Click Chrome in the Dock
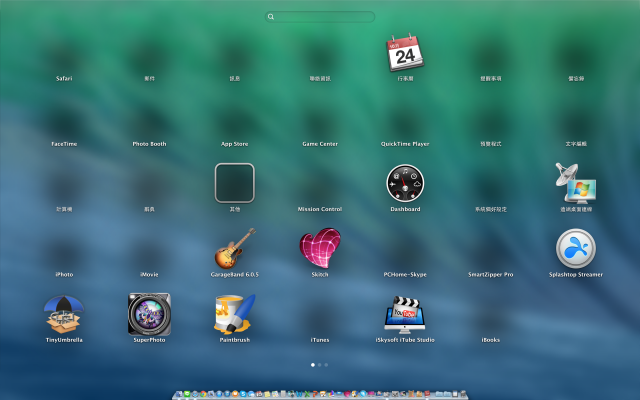Viewport: 640px width, 400px height. point(203,394)
